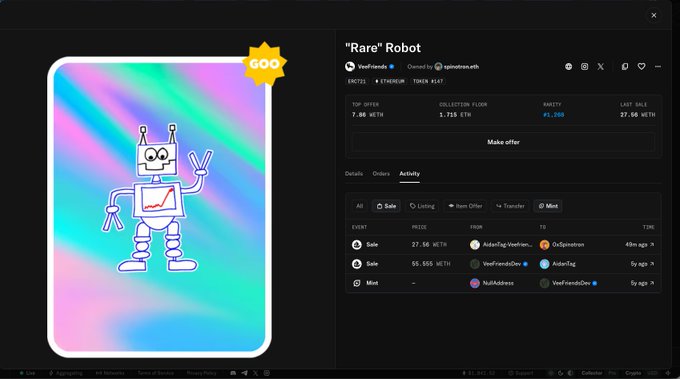This screenshot has width=680, height=379.
Task: Switch to the Orders tab
Action: pyautogui.click(x=381, y=173)
